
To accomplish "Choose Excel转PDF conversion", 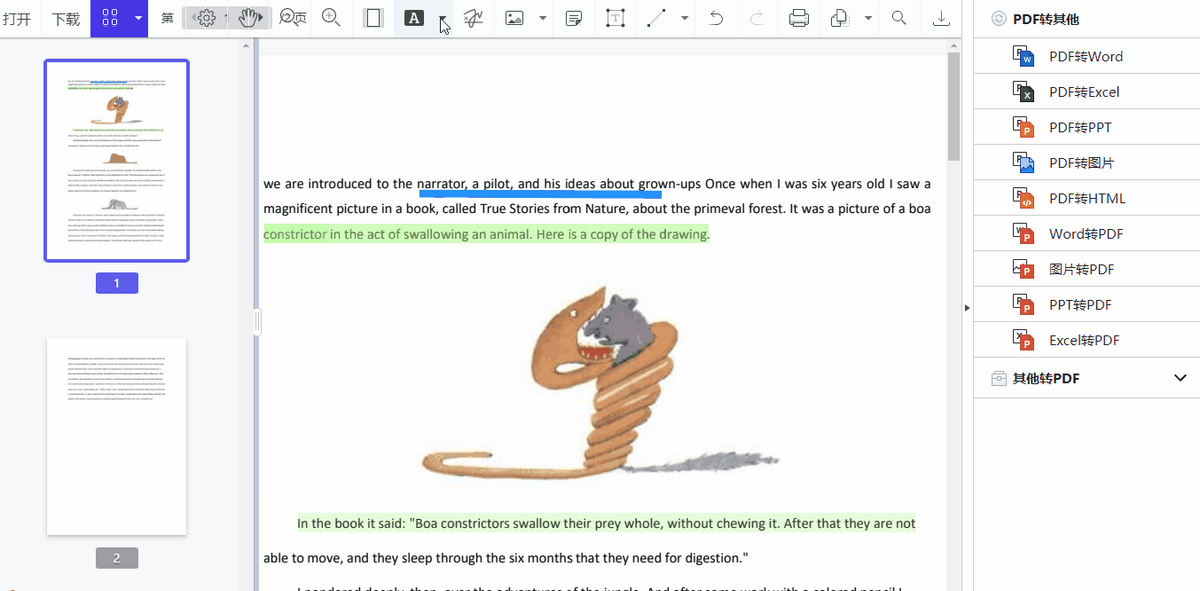I will point(1088,341).
